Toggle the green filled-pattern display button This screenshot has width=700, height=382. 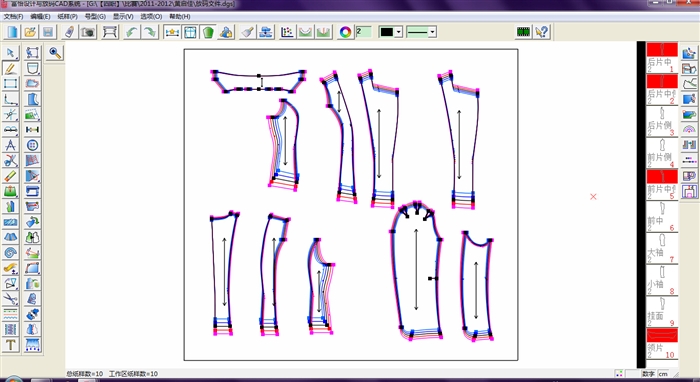pyautogui.click(x=208, y=32)
